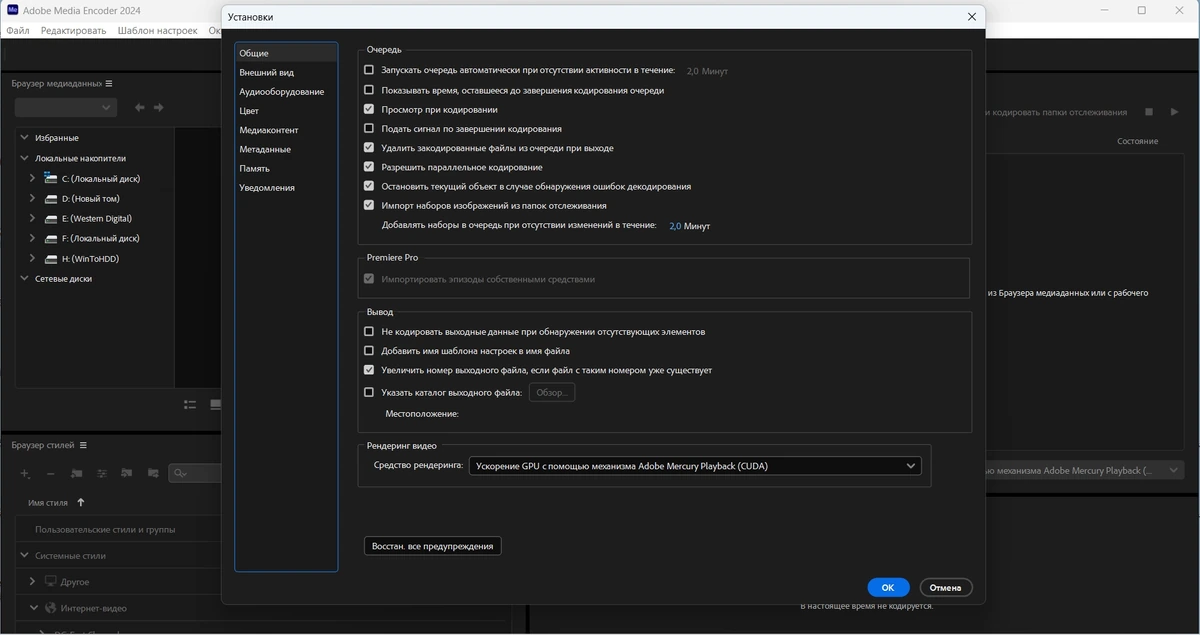
Task: Select the Медиаконтент preferences category
Action: (x=286, y=130)
